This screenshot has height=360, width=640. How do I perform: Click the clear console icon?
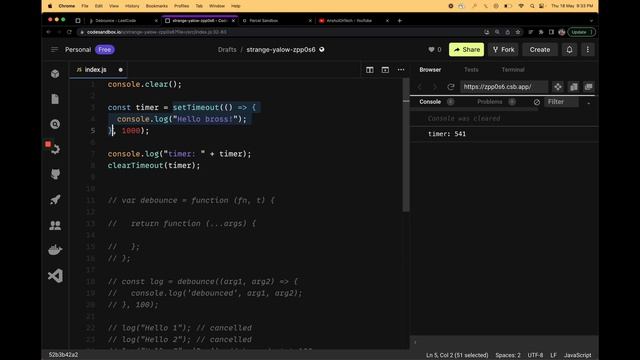[537, 102]
